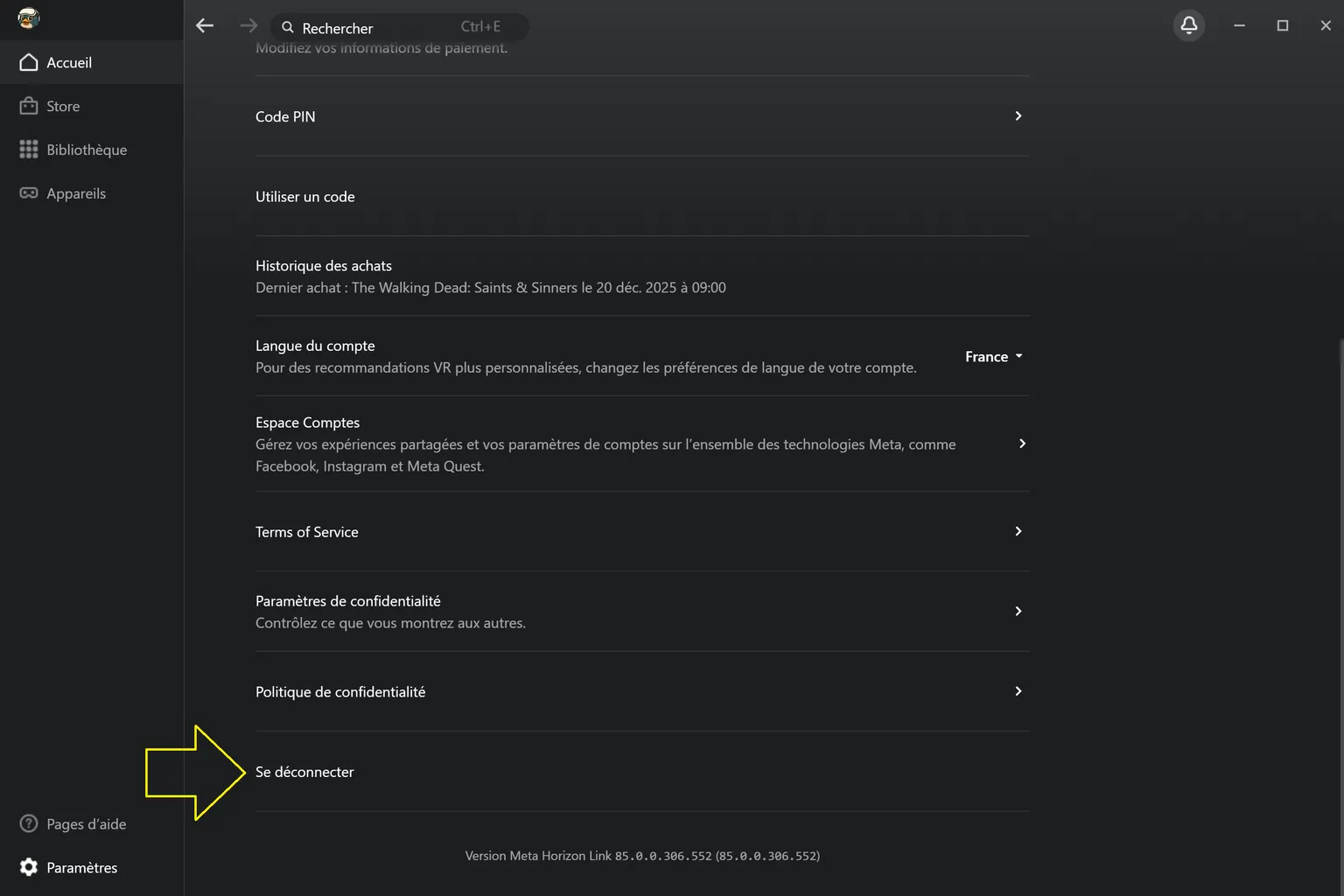
Task: Click the Espace Comptes title
Action: tap(307, 423)
